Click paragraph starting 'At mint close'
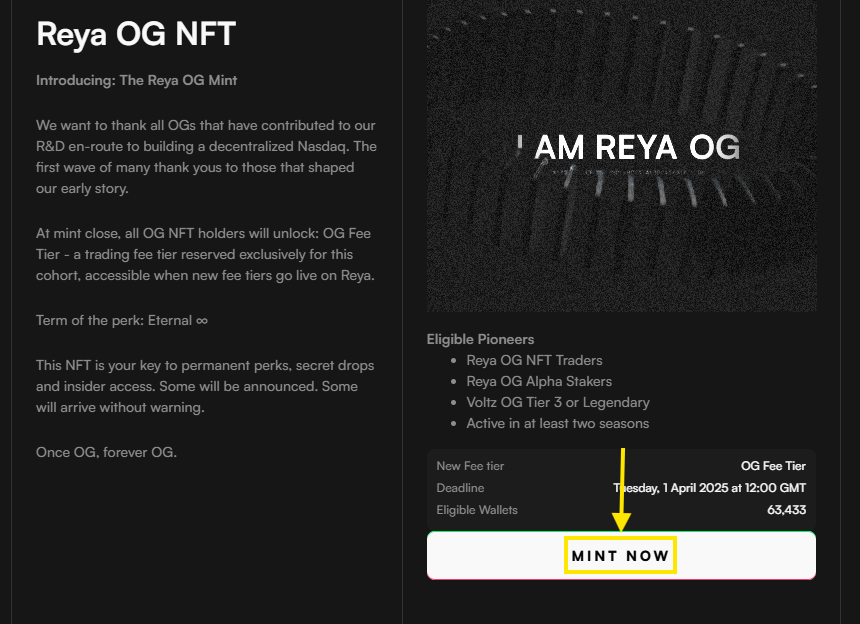 206,254
